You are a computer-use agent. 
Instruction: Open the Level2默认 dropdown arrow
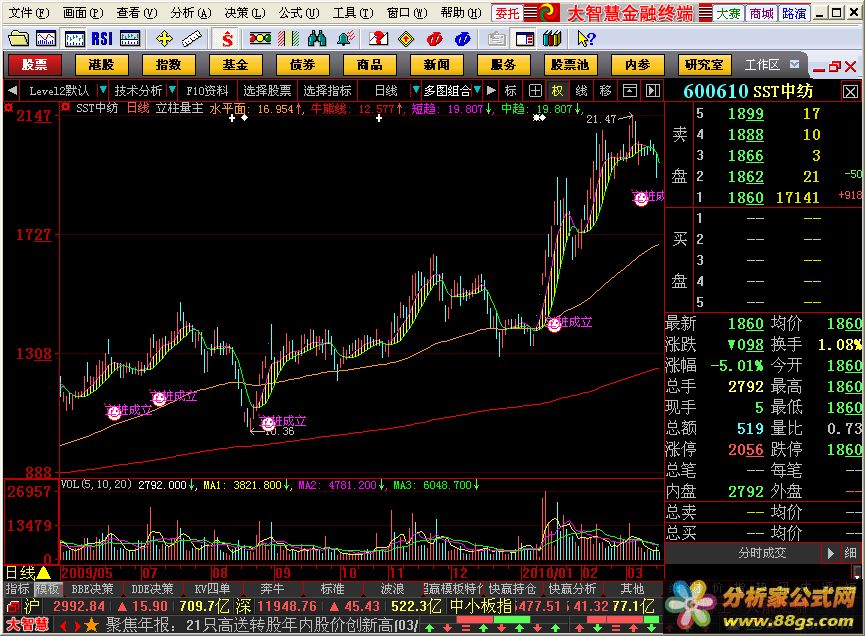pos(102,90)
